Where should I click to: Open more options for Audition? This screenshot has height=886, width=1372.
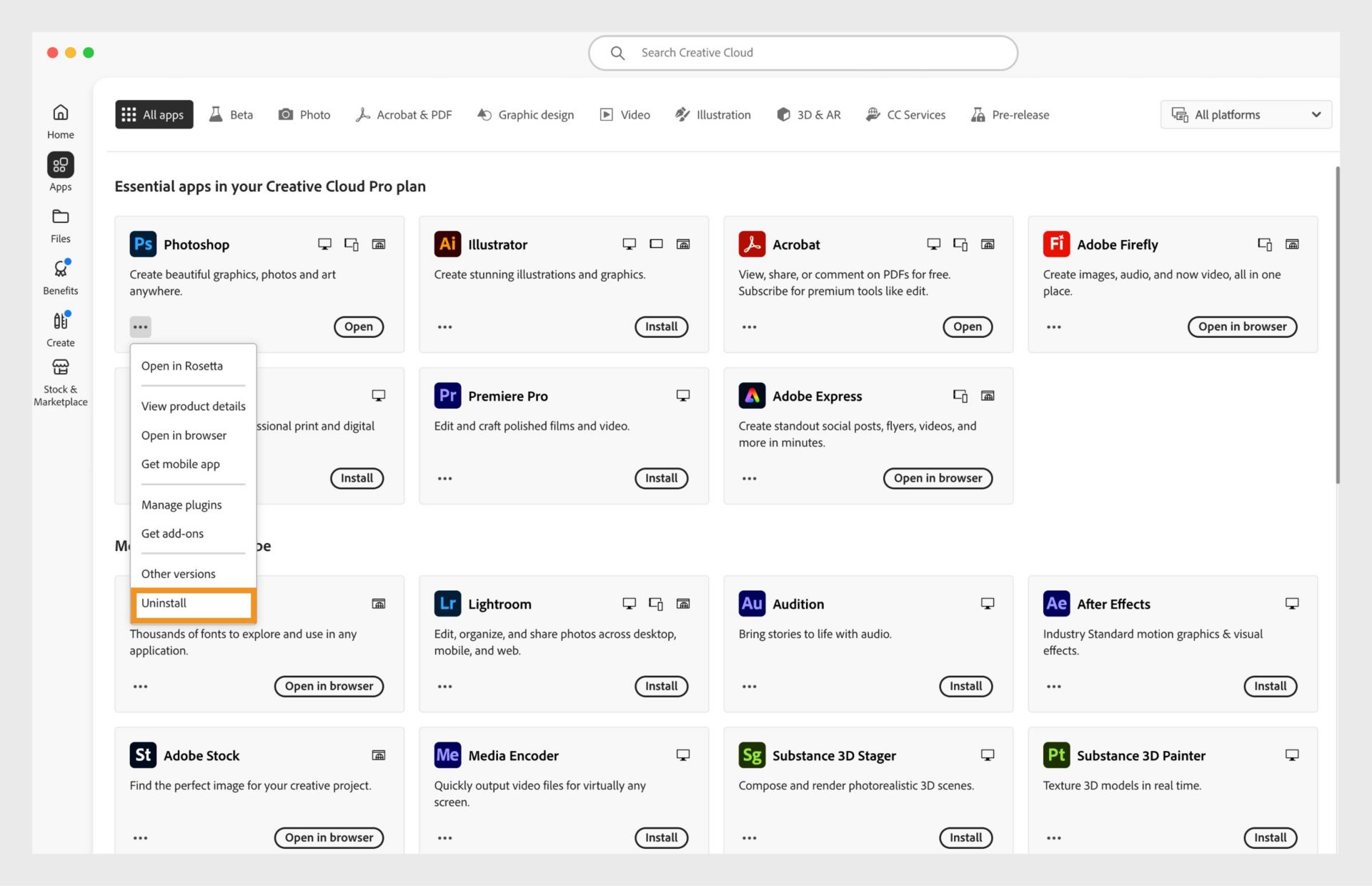pyautogui.click(x=749, y=686)
